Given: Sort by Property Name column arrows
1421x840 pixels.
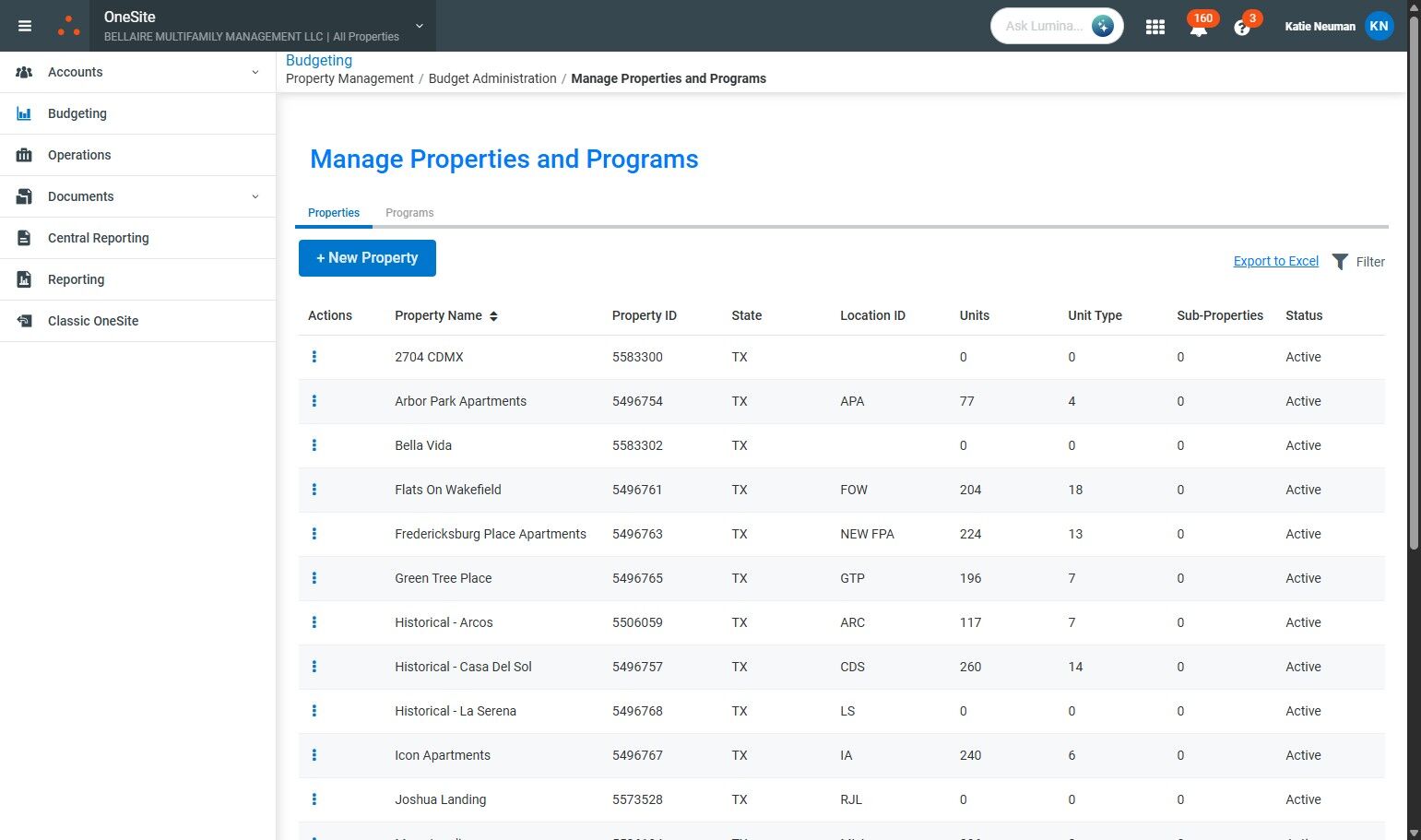Looking at the screenshot, I should pyautogui.click(x=493, y=316).
